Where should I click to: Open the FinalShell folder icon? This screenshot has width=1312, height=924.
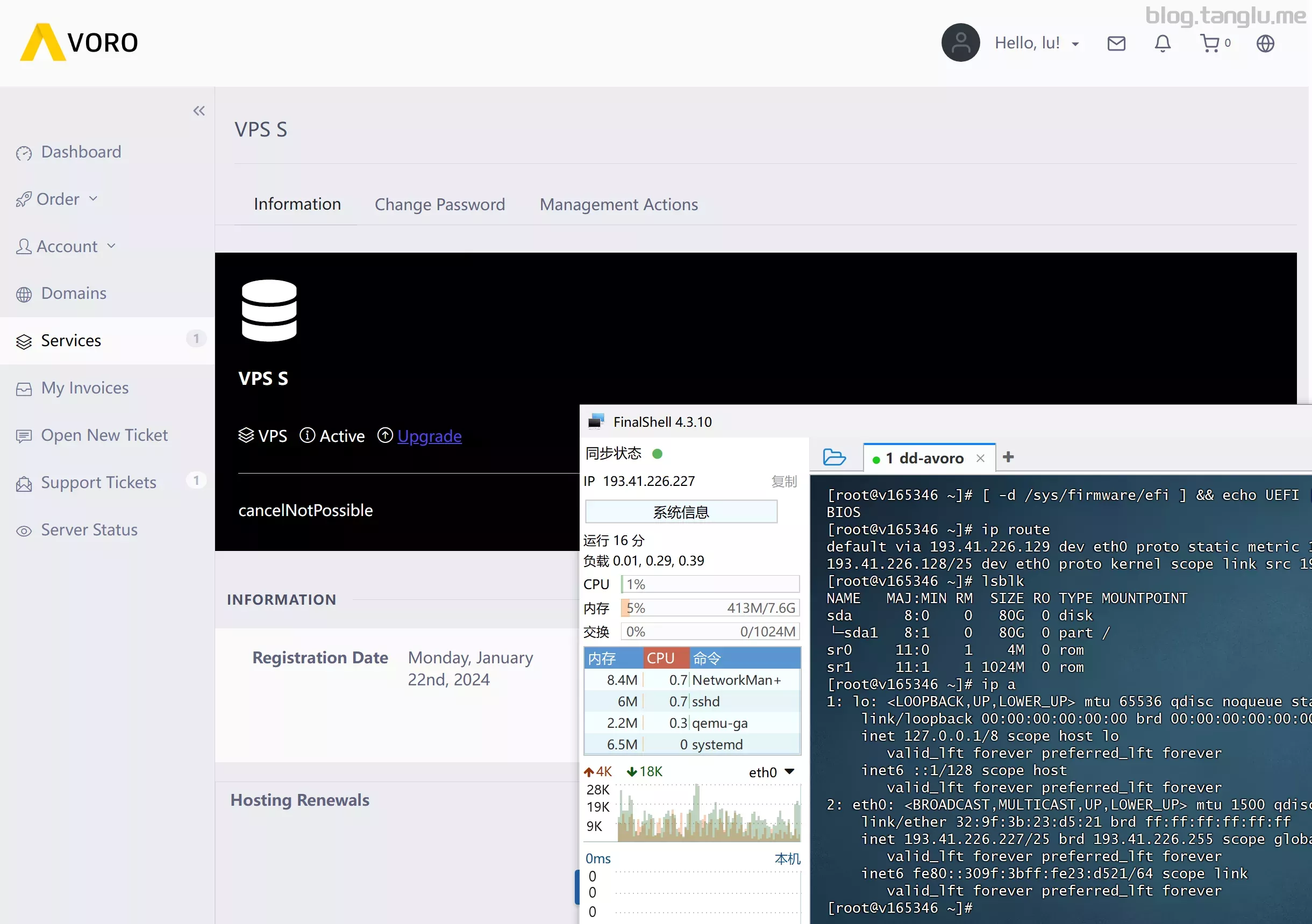tap(834, 457)
